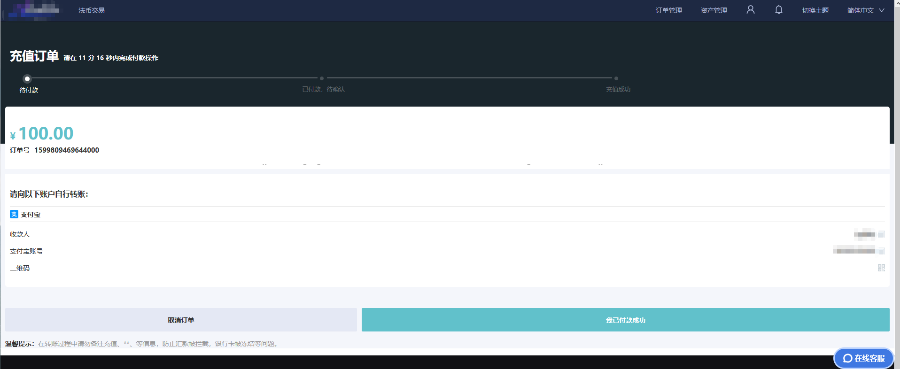The image size is (900, 369).
Task: Open 资产管理 in the top navigation
Action: [x=714, y=10]
